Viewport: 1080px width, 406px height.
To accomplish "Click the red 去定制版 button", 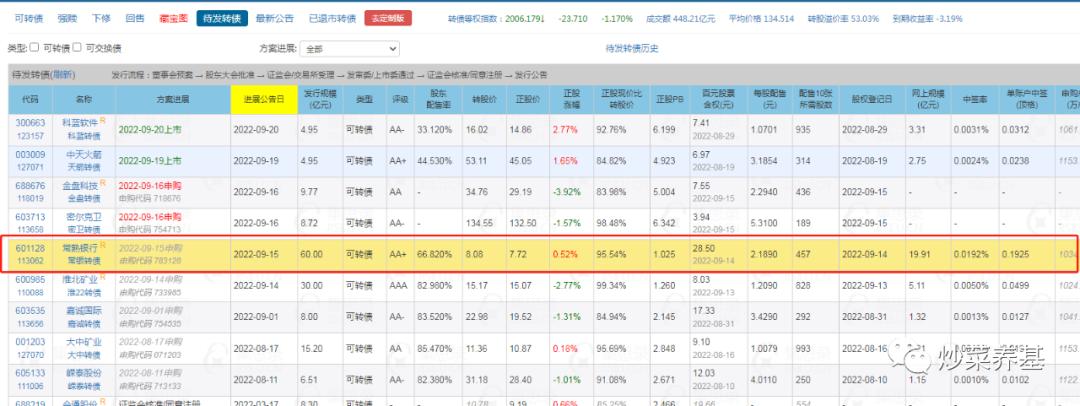I will 388,19.
